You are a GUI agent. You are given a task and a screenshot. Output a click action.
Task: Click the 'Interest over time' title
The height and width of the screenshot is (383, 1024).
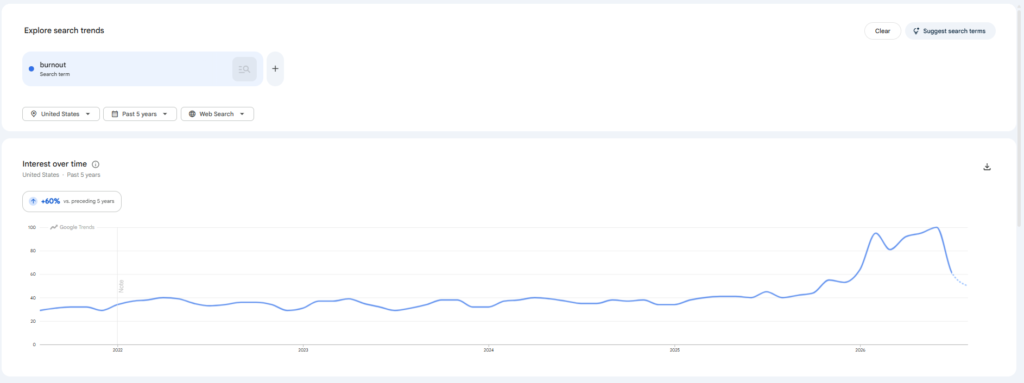tap(54, 164)
